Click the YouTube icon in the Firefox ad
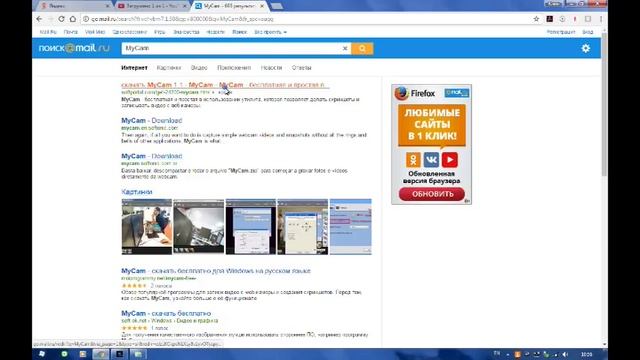 click(x=449, y=160)
